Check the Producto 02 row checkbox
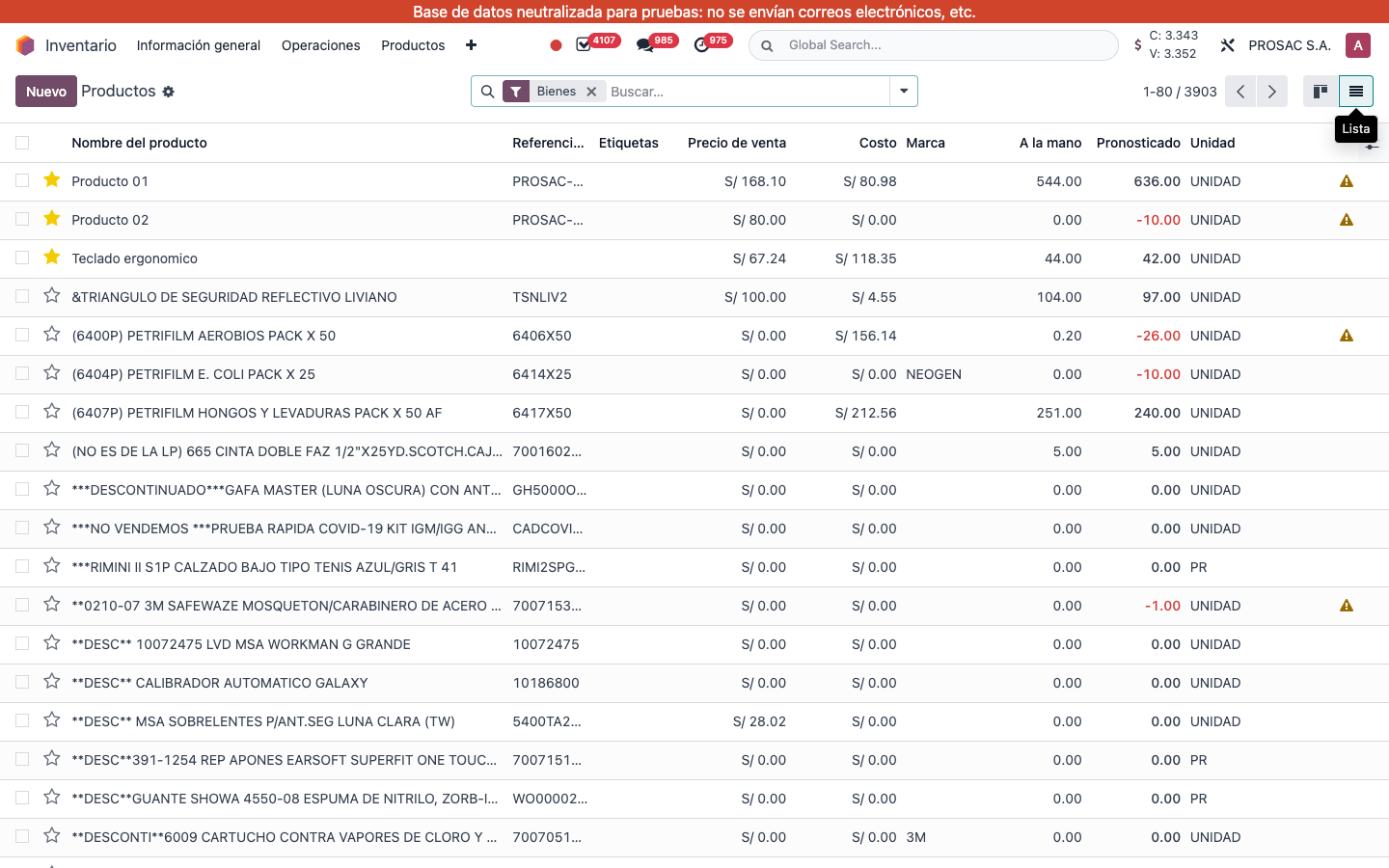Image resolution: width=1389 pixels, height=868 pixels. pyautogui.click(x=22, y=220)
